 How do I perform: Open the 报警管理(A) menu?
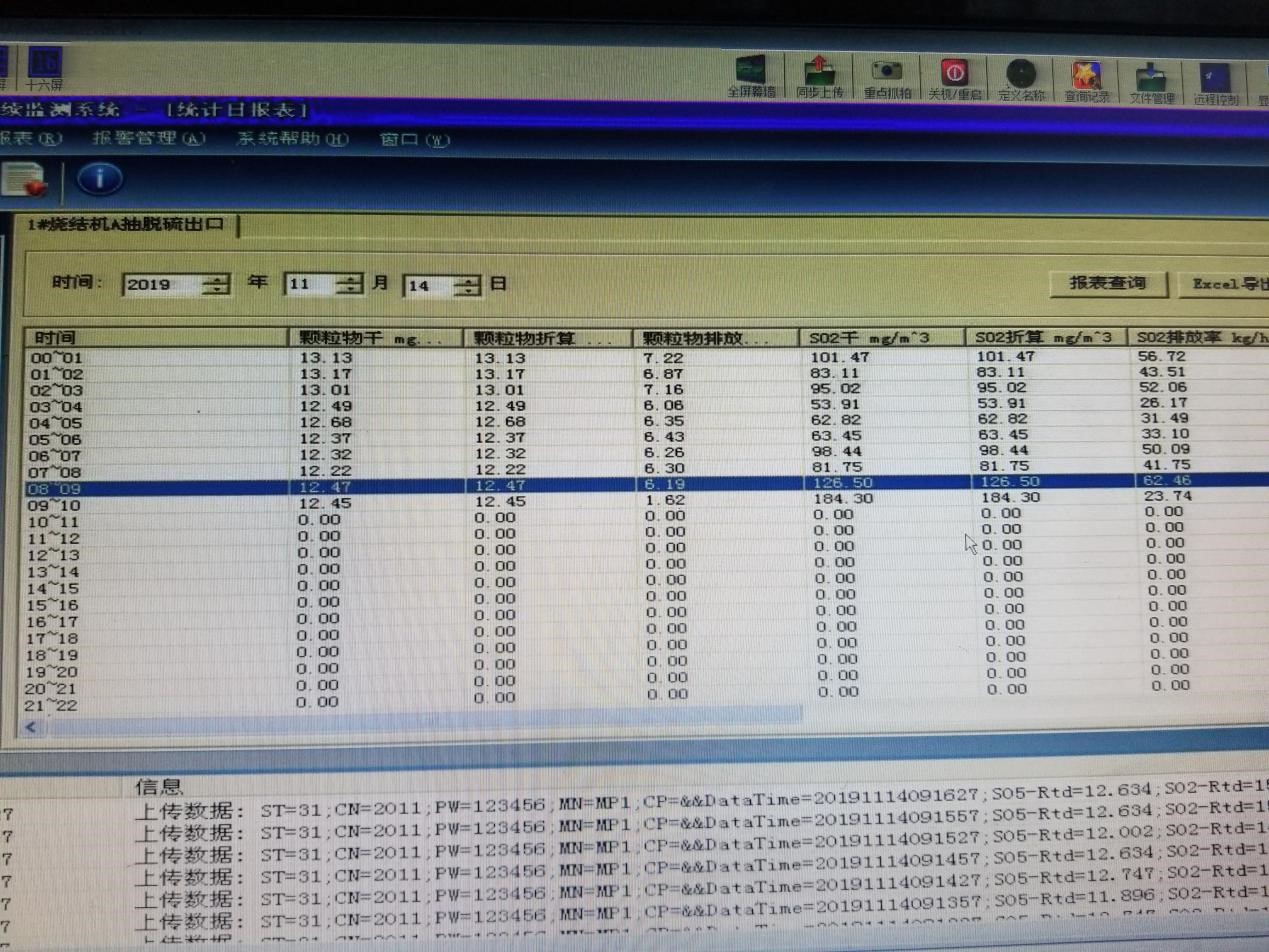pos(148,139)
